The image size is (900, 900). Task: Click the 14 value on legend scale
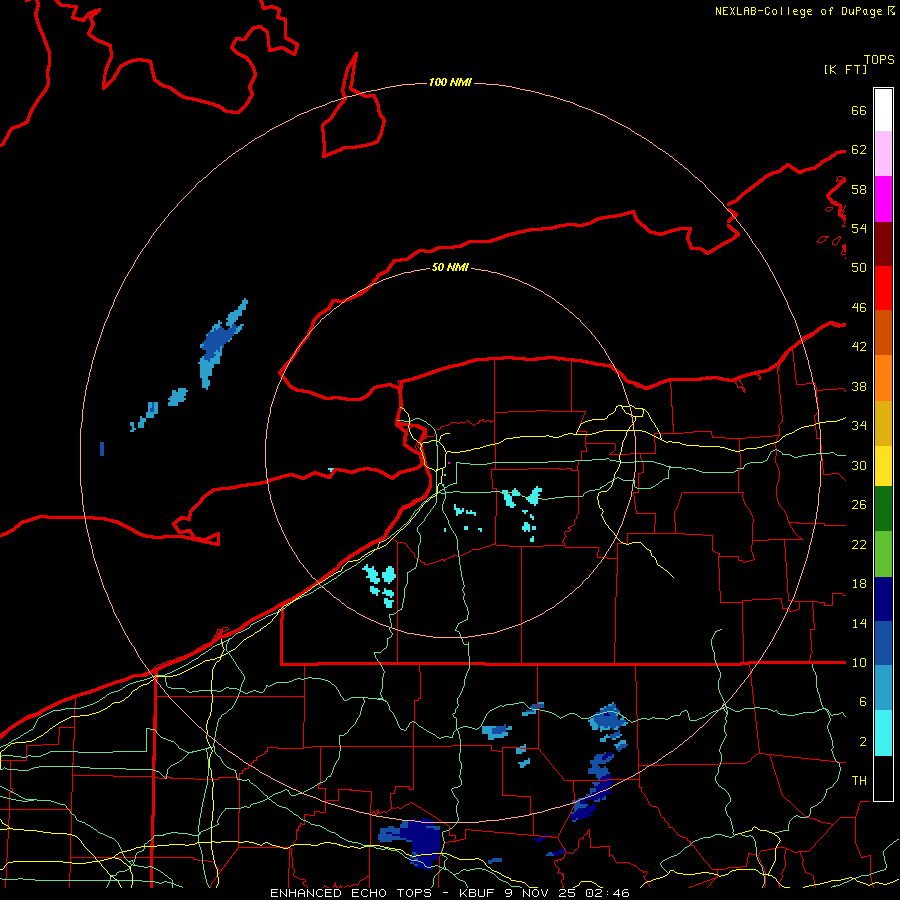[x=859, y=623]
